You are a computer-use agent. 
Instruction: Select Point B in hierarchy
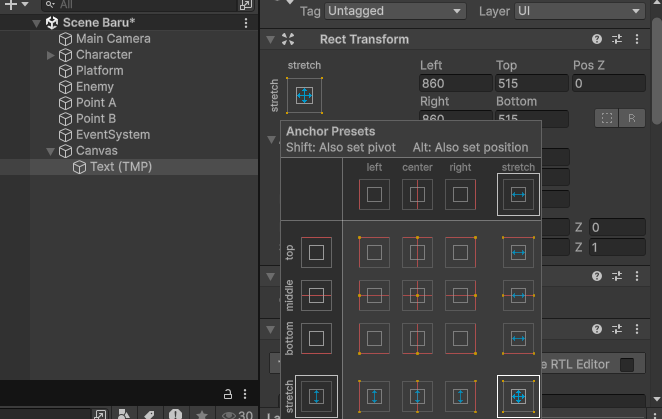96,119
